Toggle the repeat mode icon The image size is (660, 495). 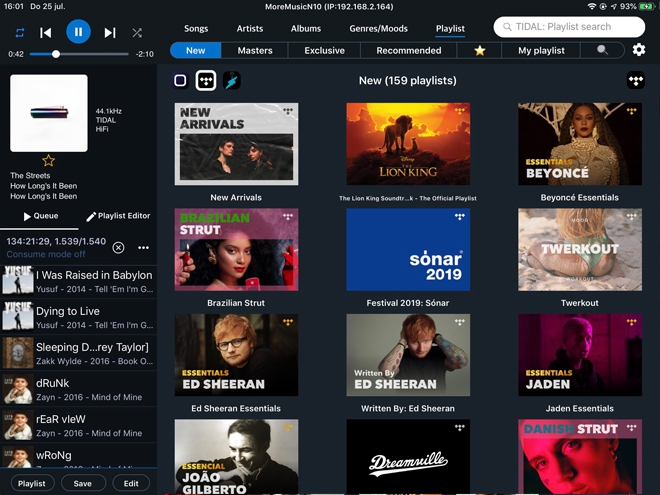(x=20, y=33)
